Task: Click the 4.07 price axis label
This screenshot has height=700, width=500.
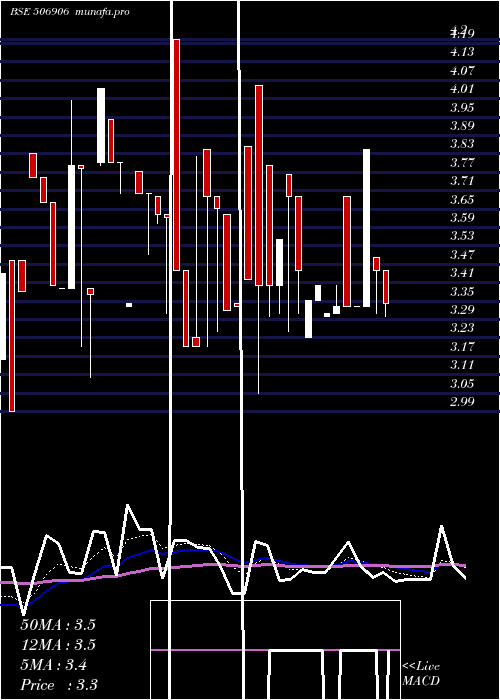Action: tap(462, 71)
